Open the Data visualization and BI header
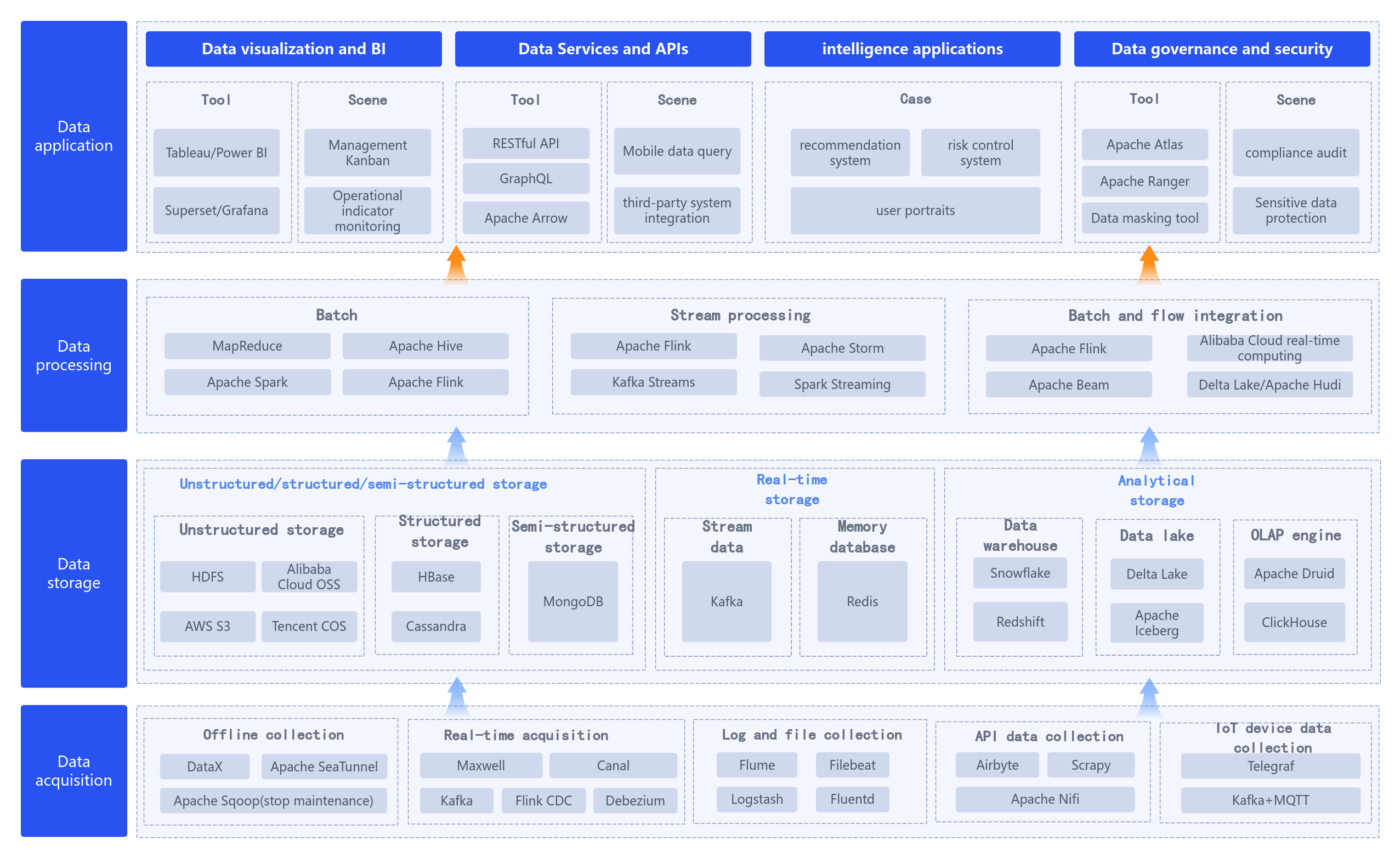The height and width of the screenshot is (857, 1400). pyautogui.click(x=294, y=49)
